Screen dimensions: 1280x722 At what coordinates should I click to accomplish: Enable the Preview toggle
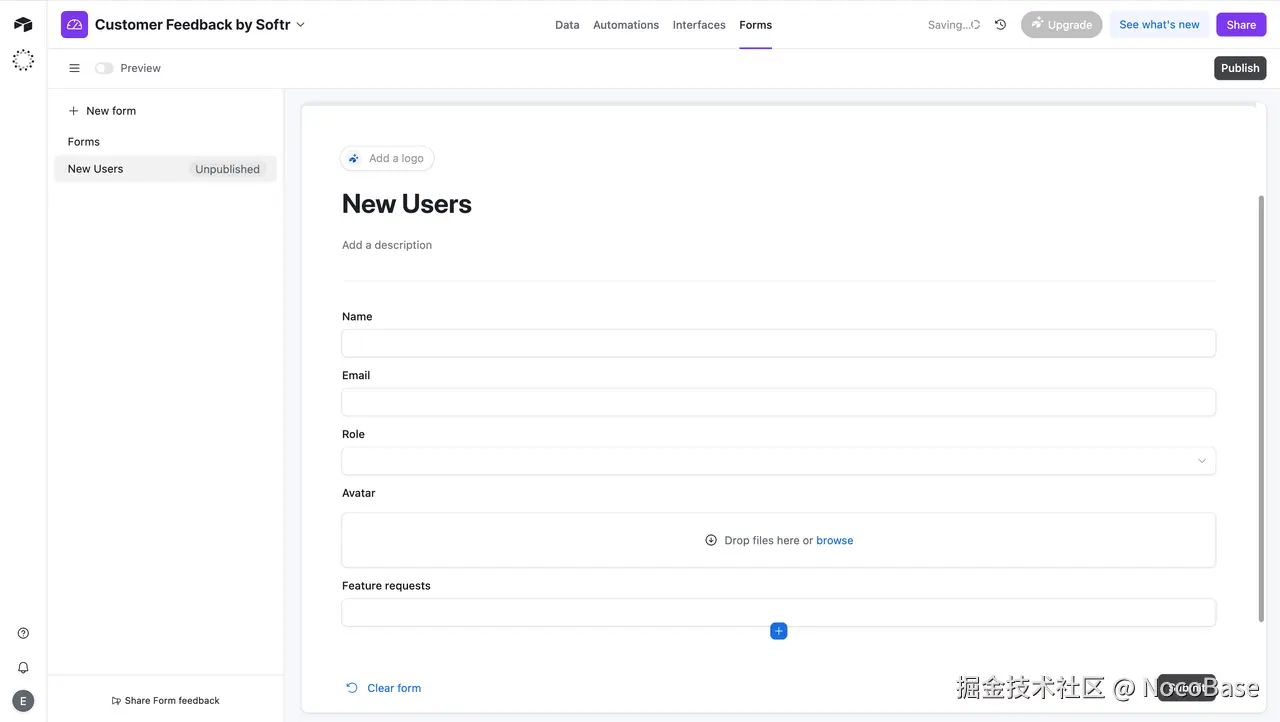point(104,68)
